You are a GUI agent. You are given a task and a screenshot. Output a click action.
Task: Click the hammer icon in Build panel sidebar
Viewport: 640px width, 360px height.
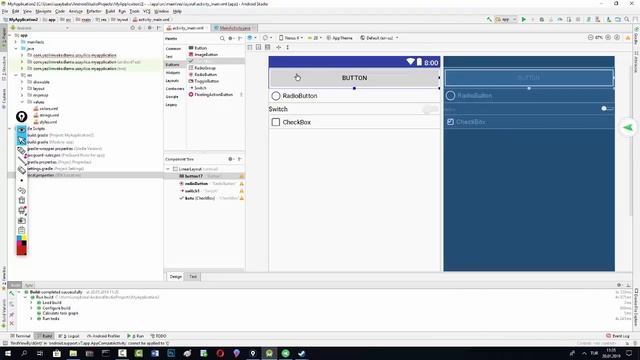click(11, 293)
